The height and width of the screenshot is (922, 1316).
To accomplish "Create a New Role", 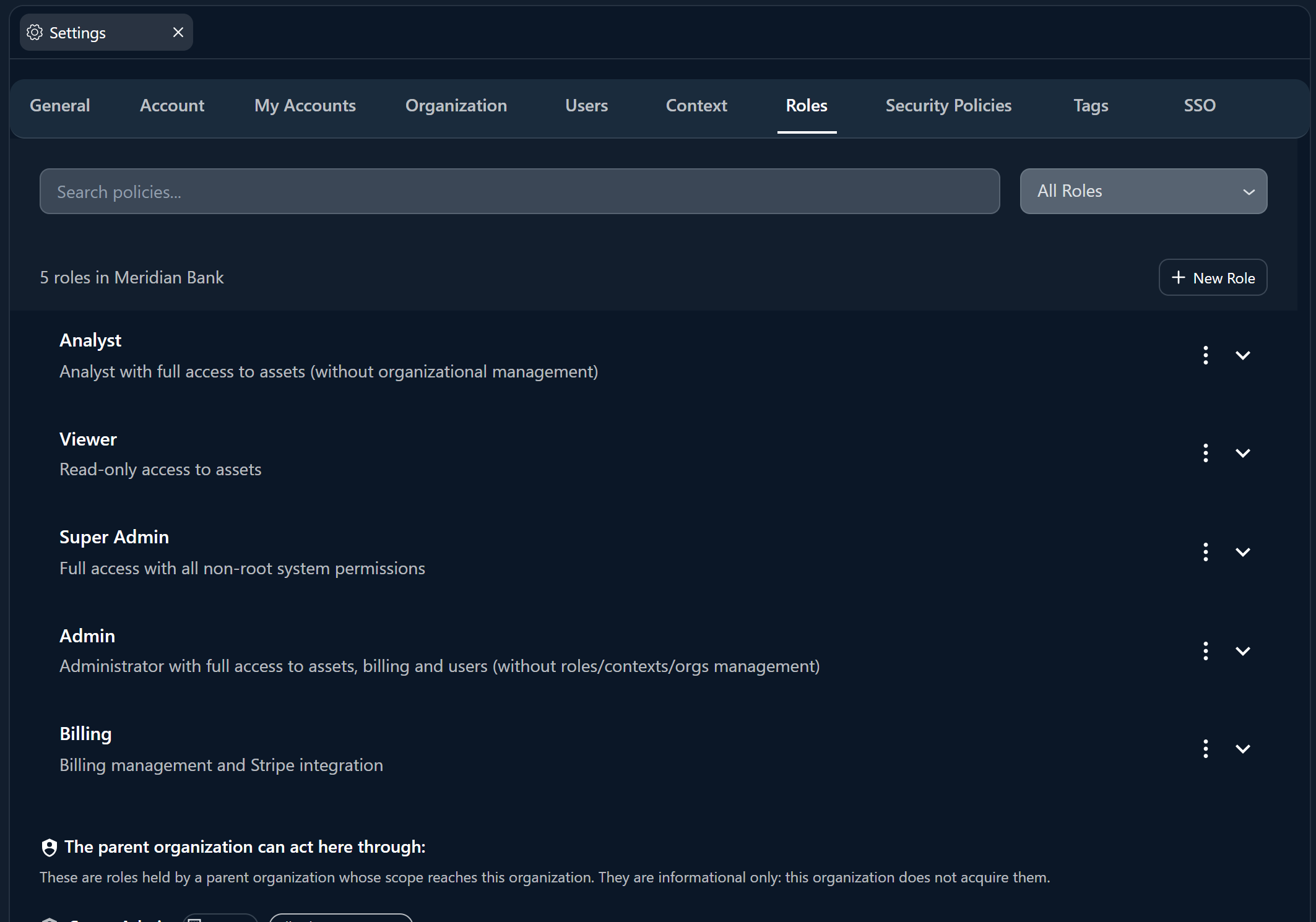I will click(1213, 277).
